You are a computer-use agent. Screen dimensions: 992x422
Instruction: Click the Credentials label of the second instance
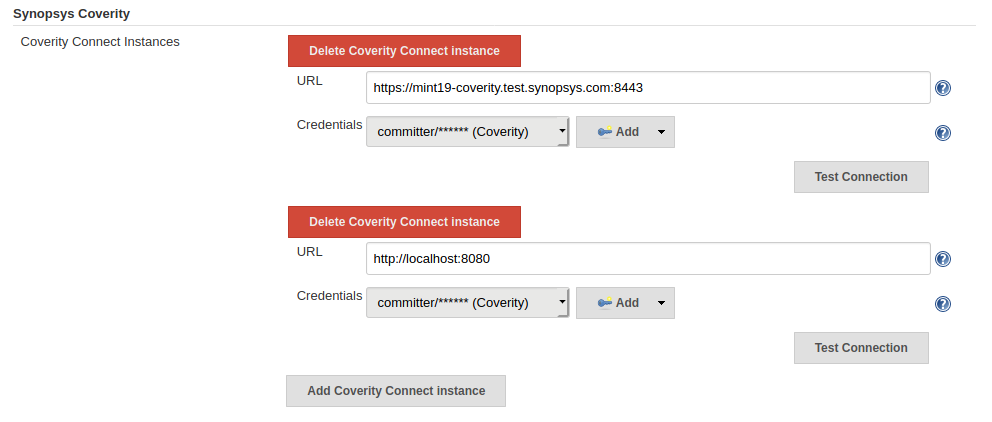point(330,295)
